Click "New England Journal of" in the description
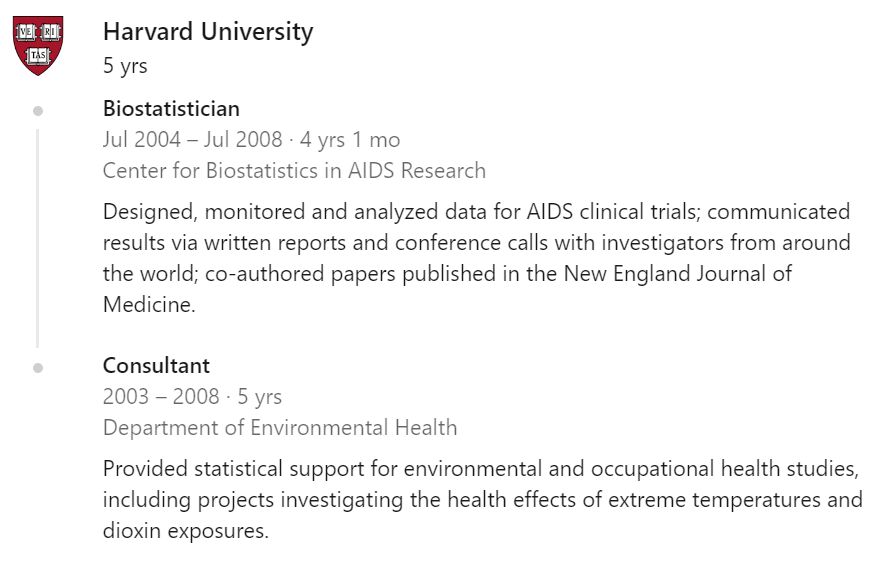The image size is (882, 561). point(692,274)
